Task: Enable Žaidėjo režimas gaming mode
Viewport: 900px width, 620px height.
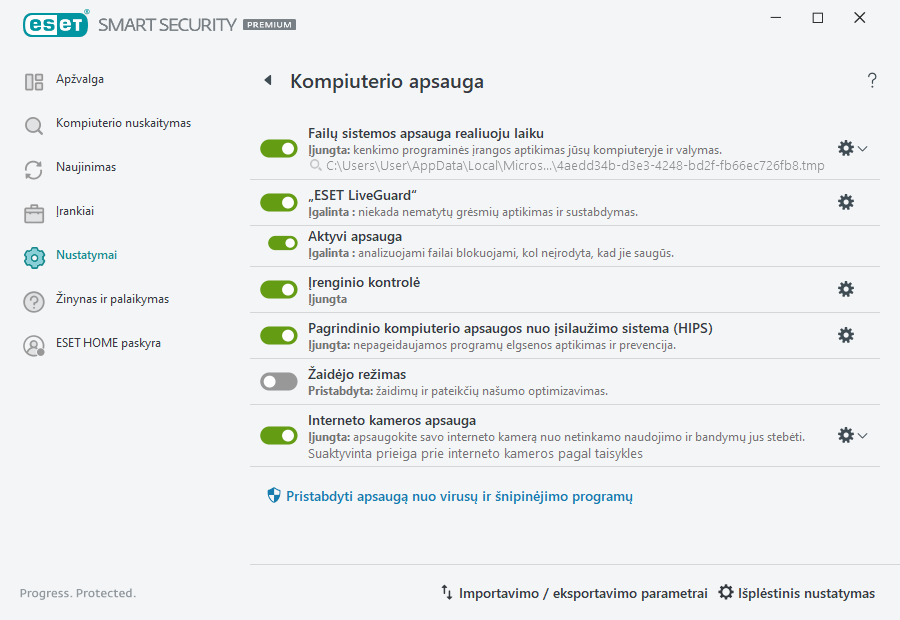Action: (278, 381)
